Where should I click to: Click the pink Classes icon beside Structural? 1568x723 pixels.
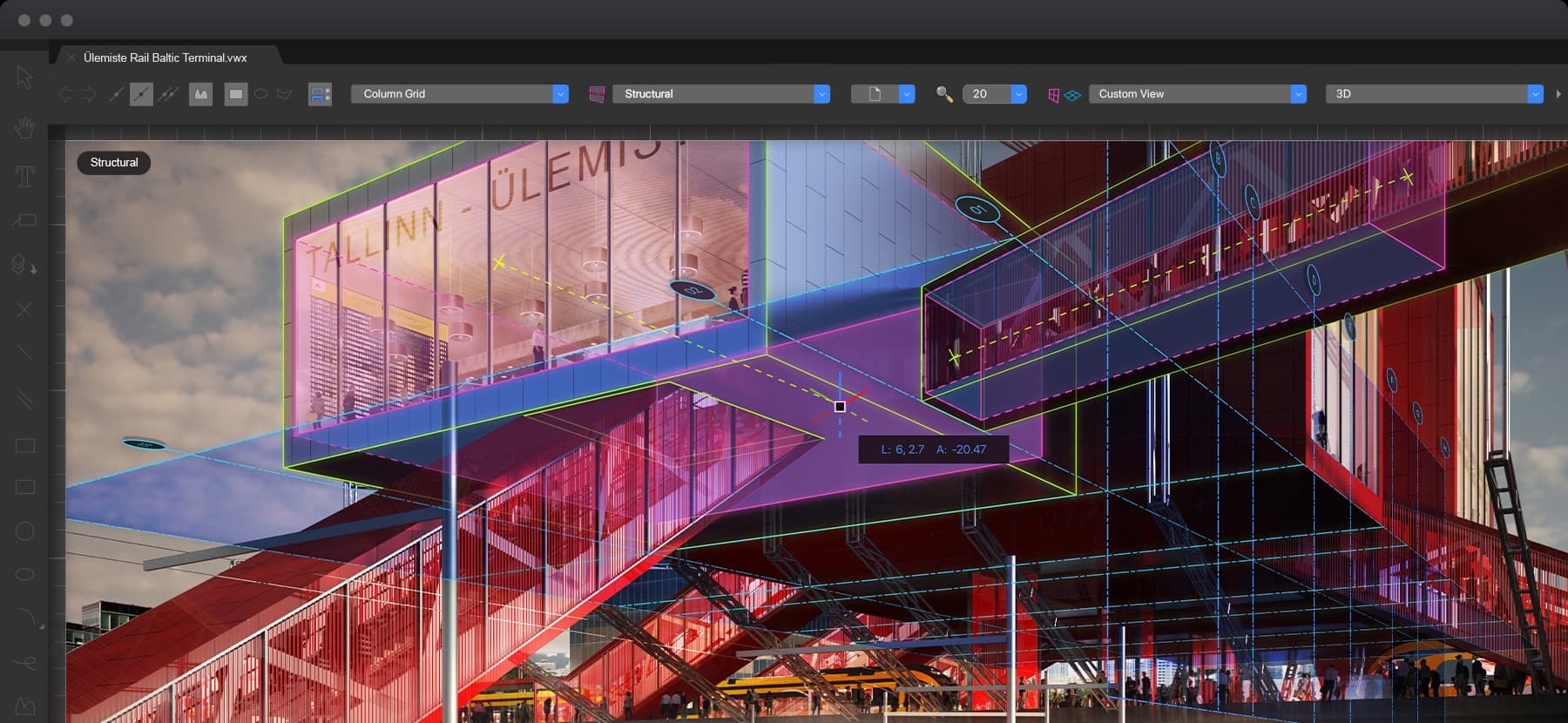pos(597,94)
